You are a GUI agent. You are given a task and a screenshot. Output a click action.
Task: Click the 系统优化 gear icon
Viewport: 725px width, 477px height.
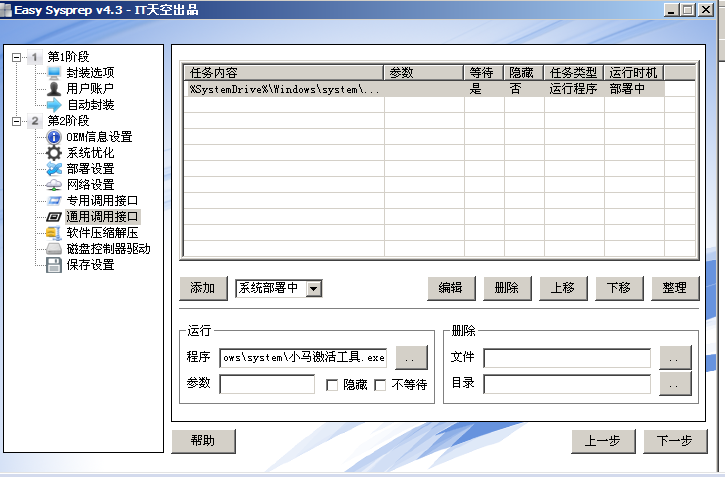(54, 153)
